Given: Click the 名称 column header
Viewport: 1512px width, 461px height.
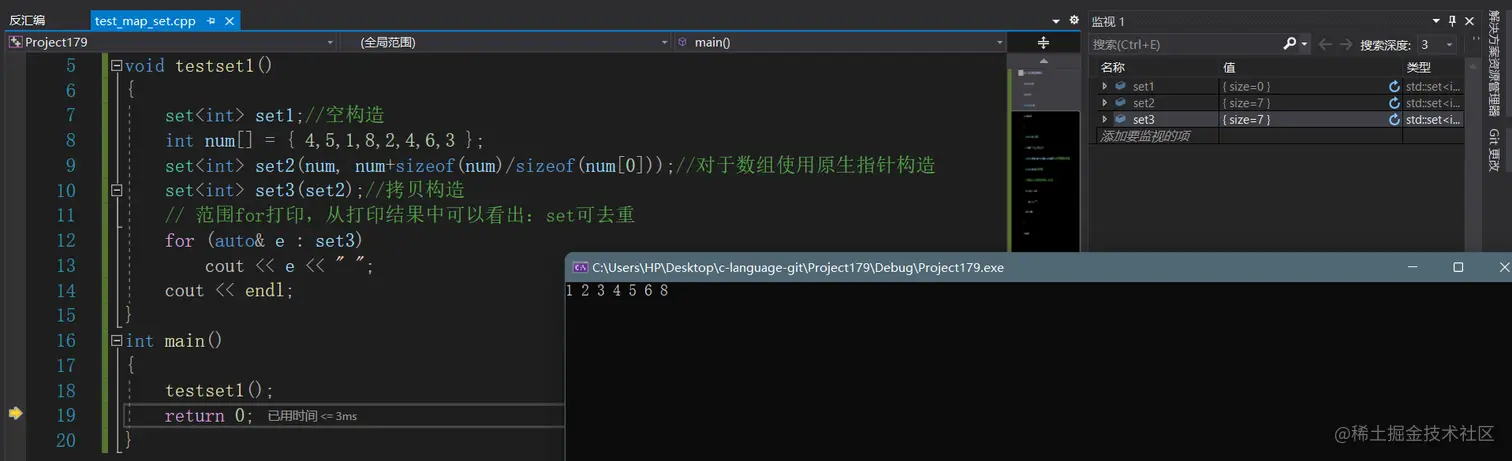Looking at the screenshot, I should [1113, 67].
